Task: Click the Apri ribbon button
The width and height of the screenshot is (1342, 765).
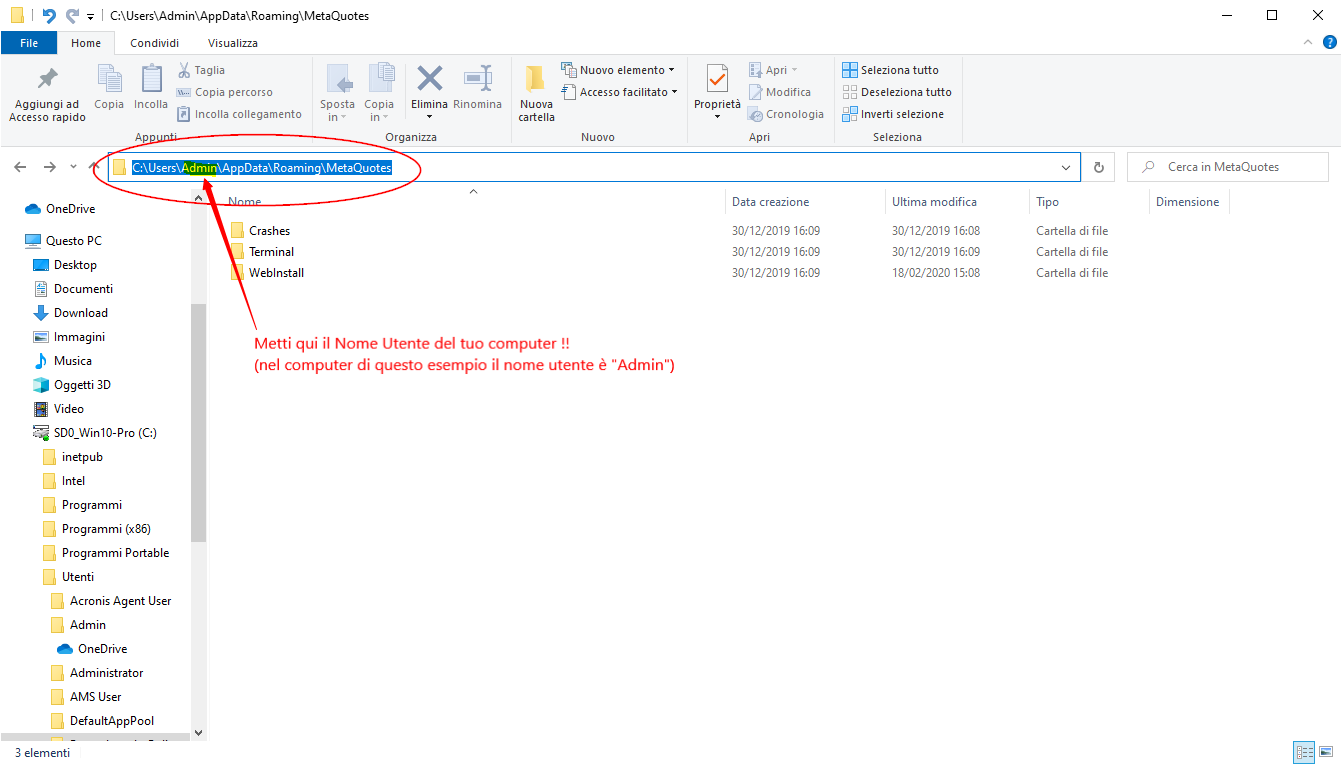Action: 773,70
